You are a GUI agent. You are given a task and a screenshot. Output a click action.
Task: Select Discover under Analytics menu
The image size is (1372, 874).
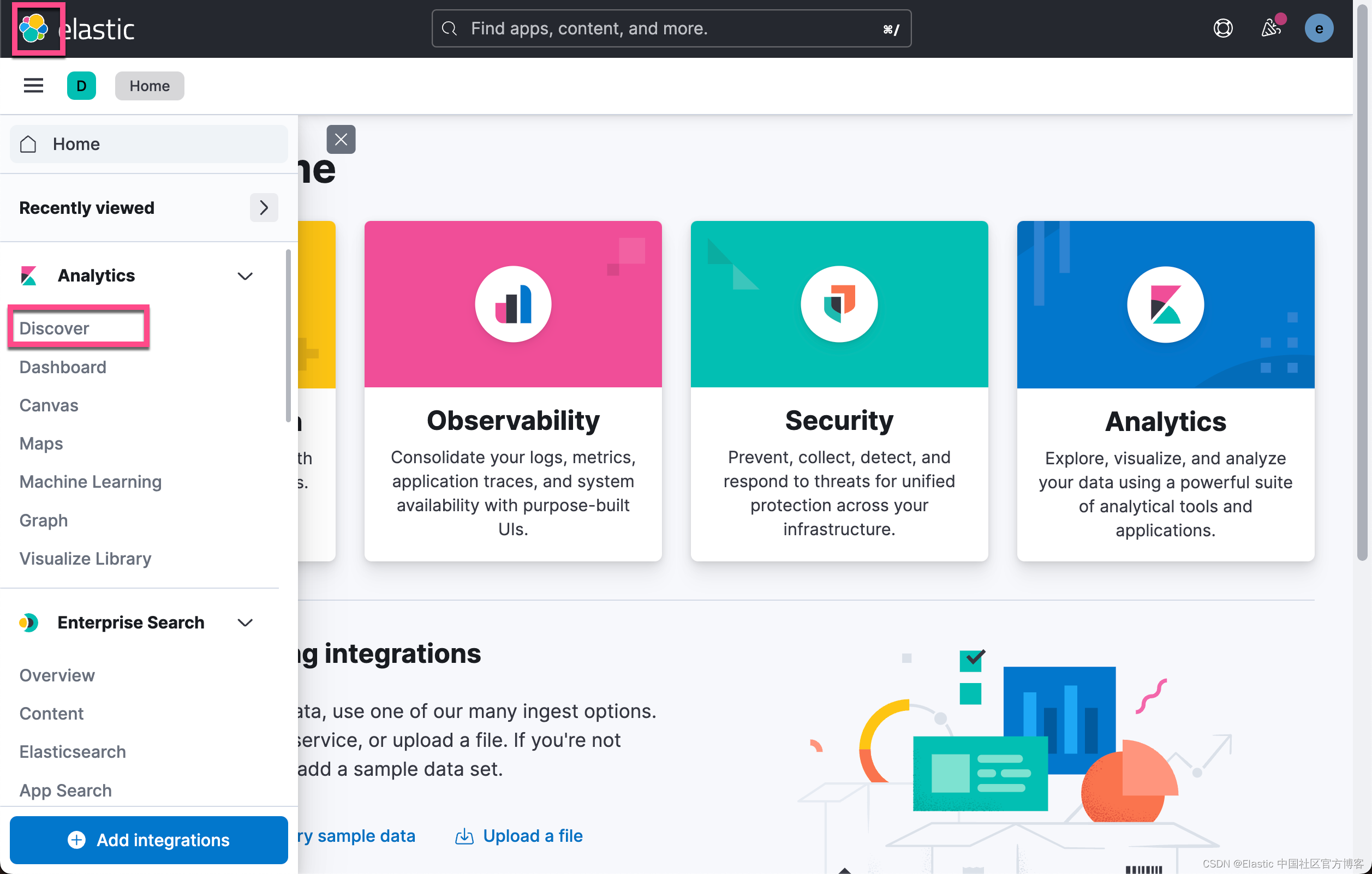tap(55, 327)
